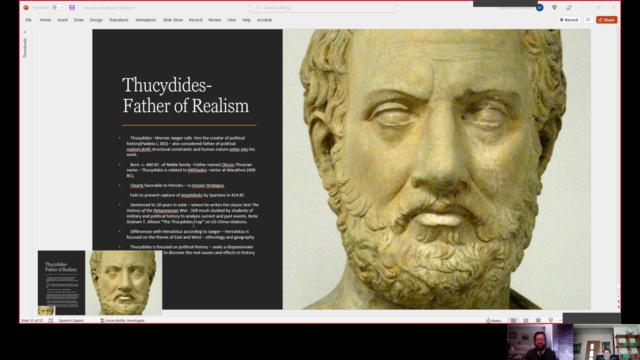Click the Share button
The width and height of the screenshot is (640, 360).
tap(607, 20)
